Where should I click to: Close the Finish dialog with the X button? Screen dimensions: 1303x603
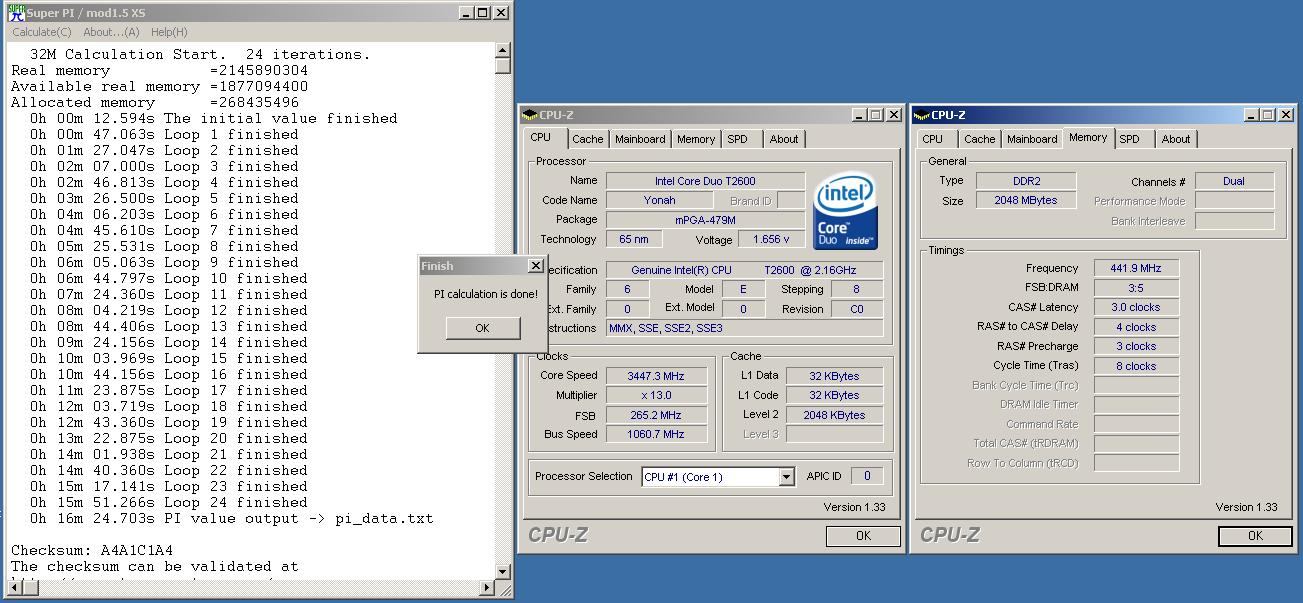[x=535, y=266]
